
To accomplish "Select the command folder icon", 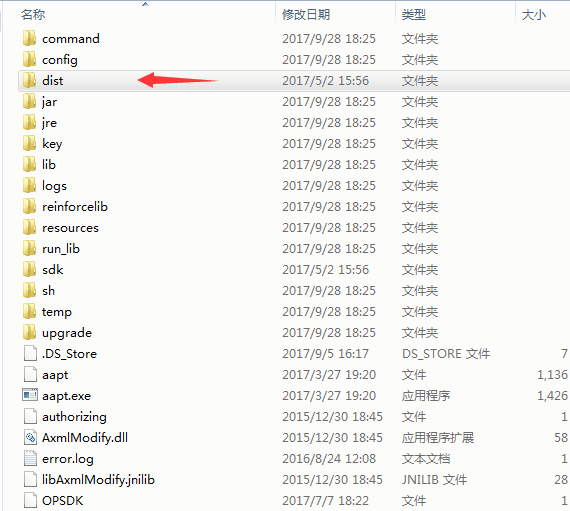I will coord(29,38).
